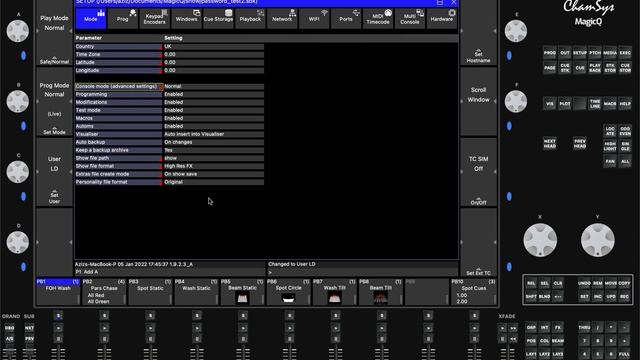This screenshot has width=640, height=360.
Task: Click encoder E knob
Action: click(x=516, y=31)
